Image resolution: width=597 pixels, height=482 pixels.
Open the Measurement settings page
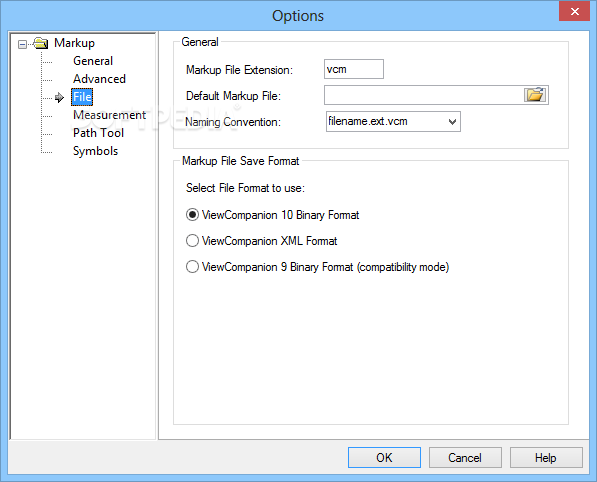(x=109, y=115)
